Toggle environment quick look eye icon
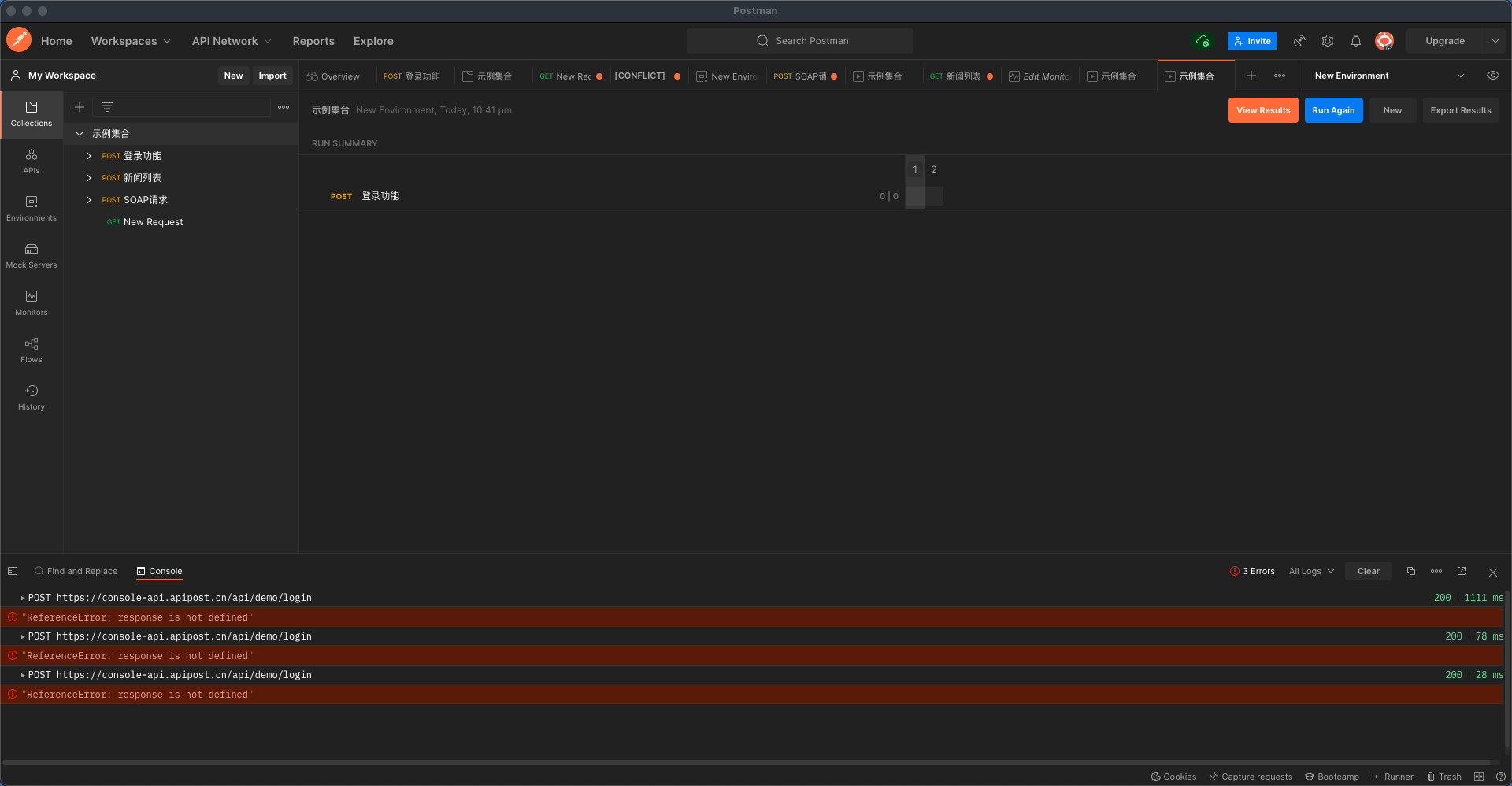 tap(1492, 76)
